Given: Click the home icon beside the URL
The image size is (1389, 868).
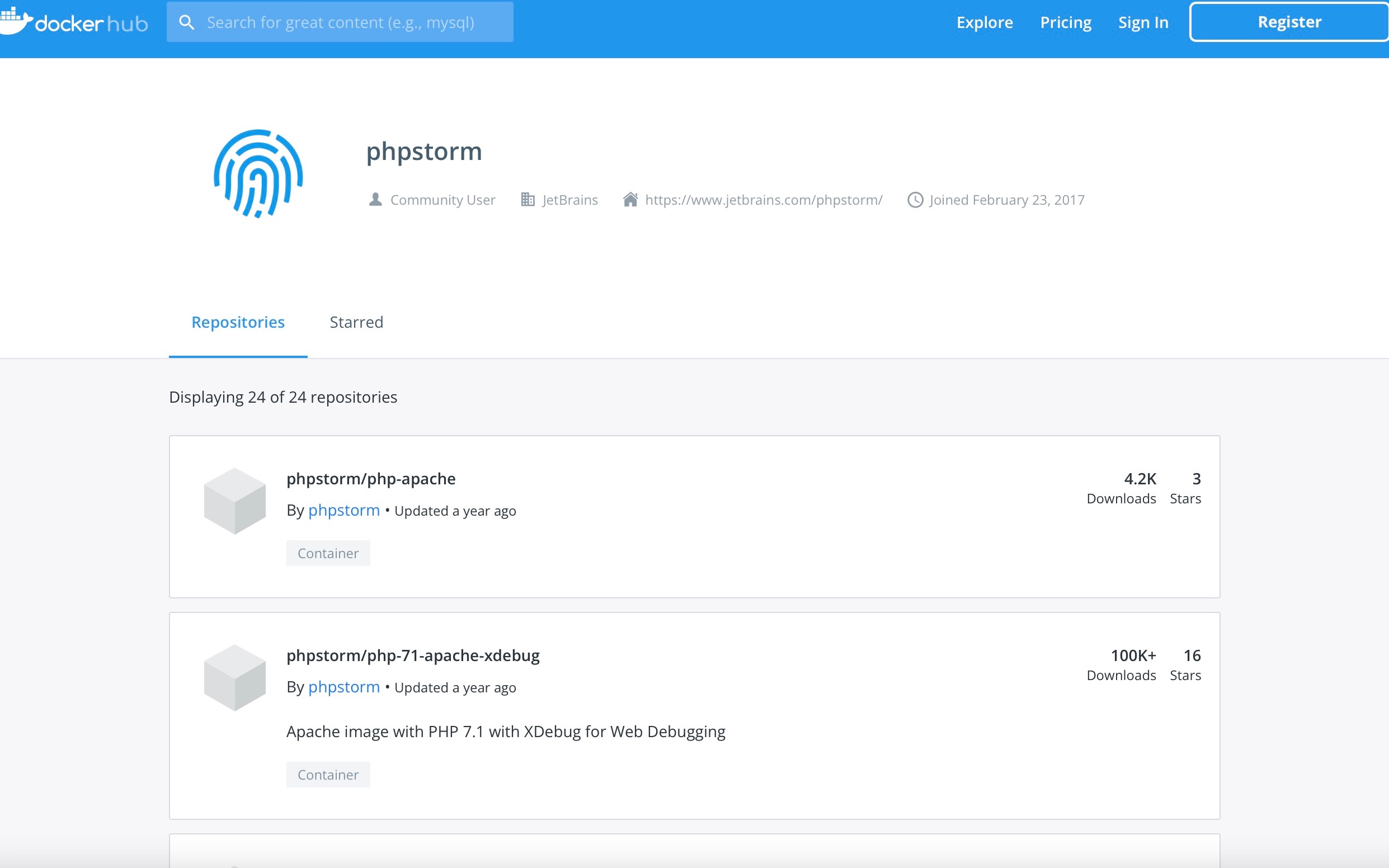Looking at the screenshot, I should [x=630, y=199].
